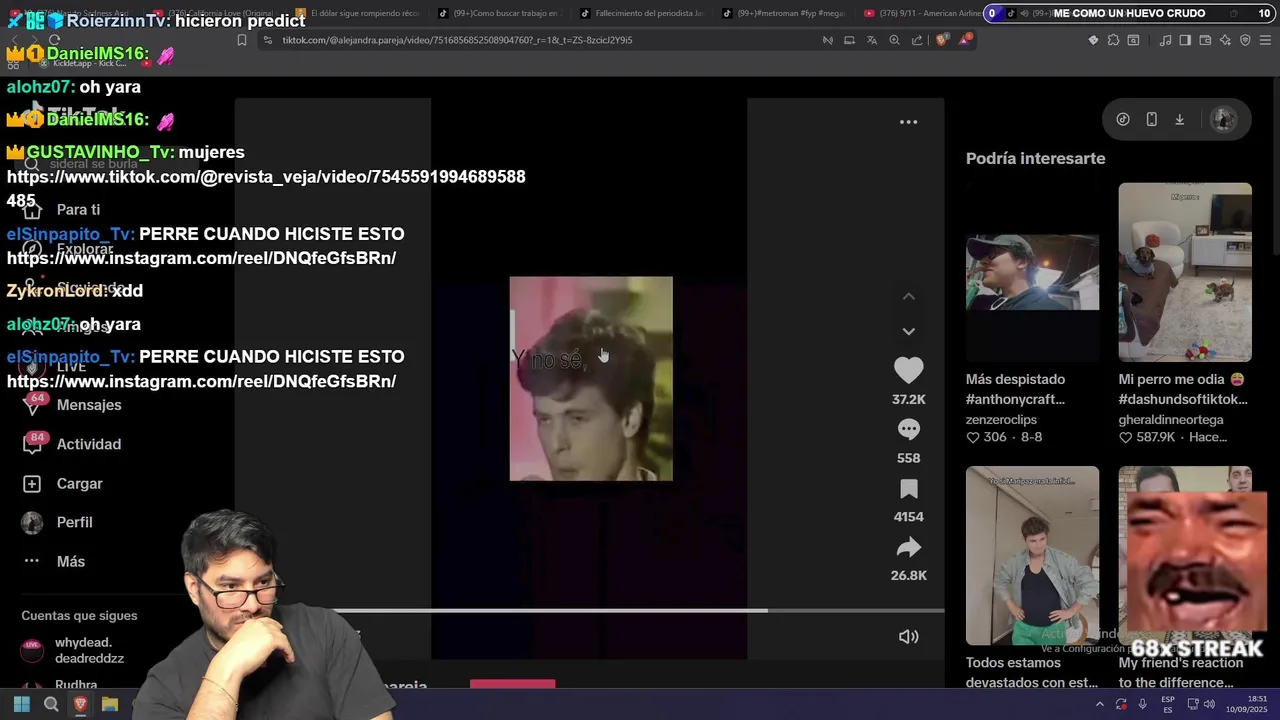Click the ESP language indicator in taskbar
The width and height of the screenshot is (1280, 720).
(x=1168, y=704)
